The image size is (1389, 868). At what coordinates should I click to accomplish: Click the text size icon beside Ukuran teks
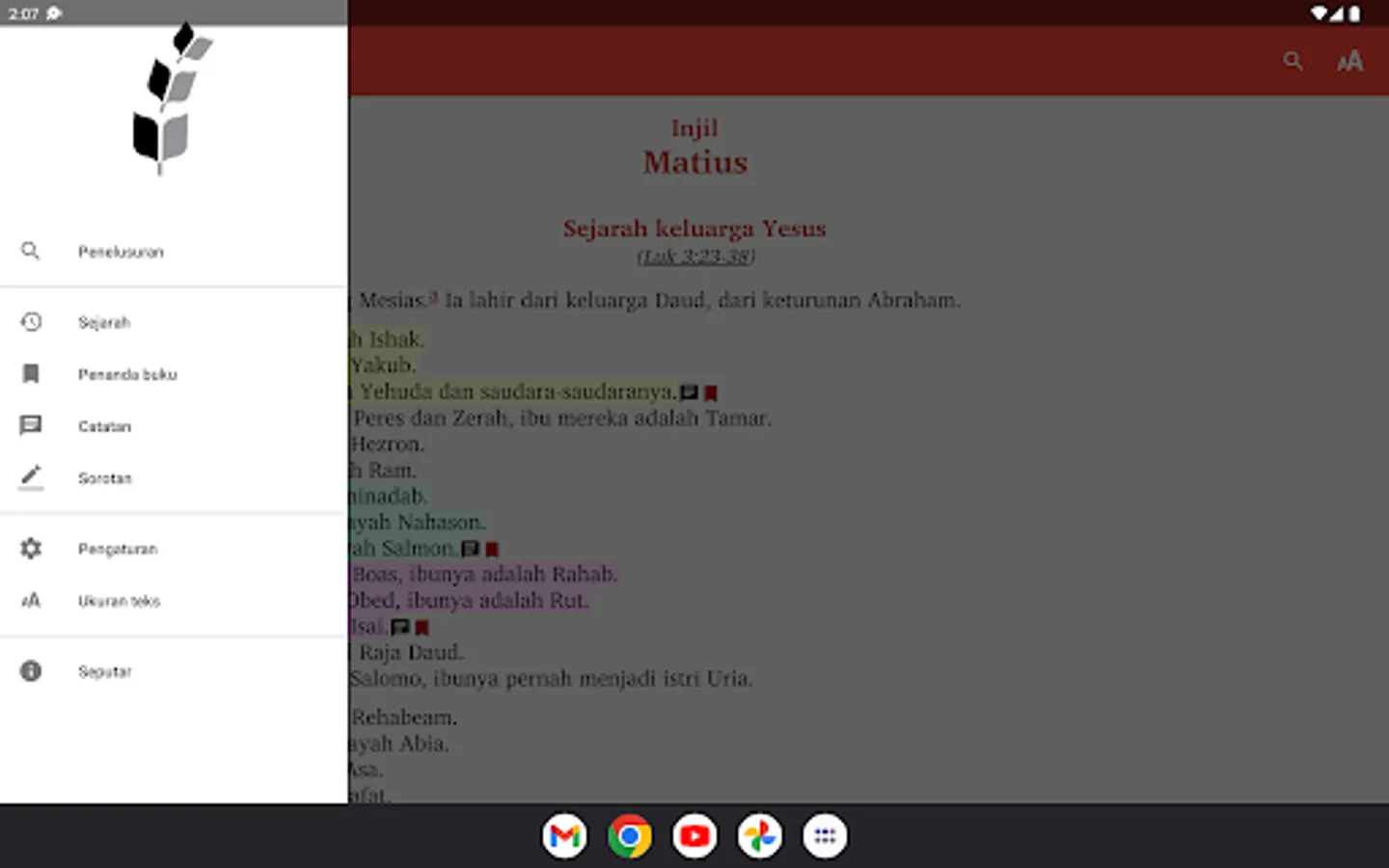tap(31, 601)
